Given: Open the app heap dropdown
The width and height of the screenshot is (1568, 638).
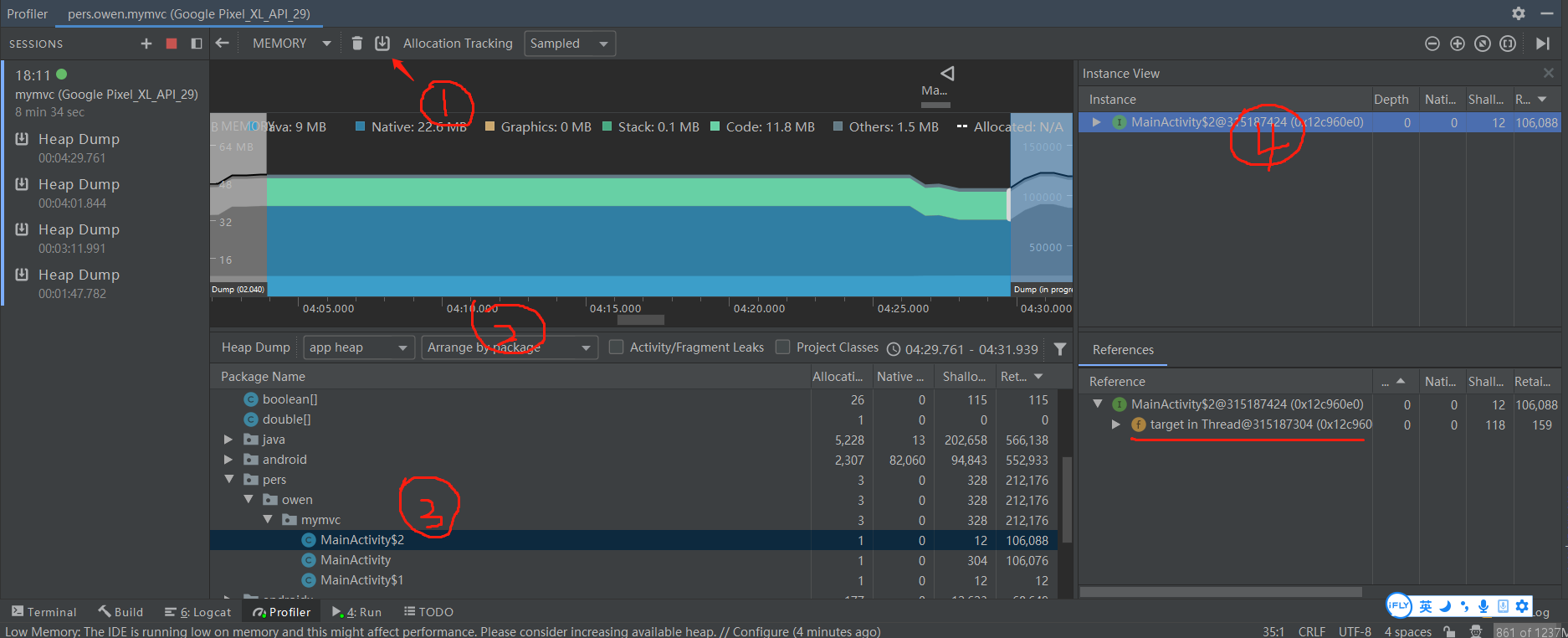Looking at the screenshot, I should pyautogui.click(x=359, y=347).
